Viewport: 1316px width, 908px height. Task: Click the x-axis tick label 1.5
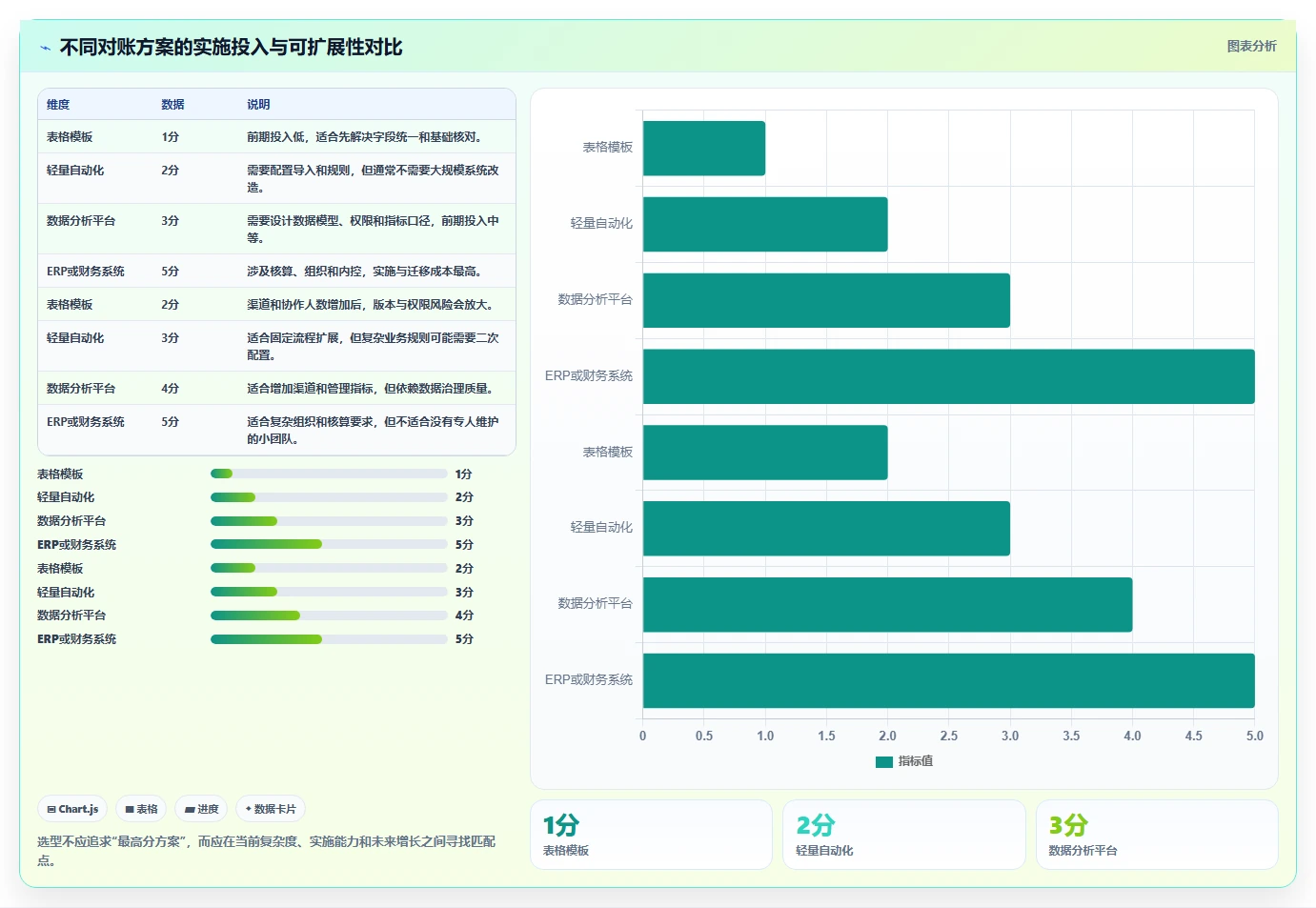click(826, 736)
